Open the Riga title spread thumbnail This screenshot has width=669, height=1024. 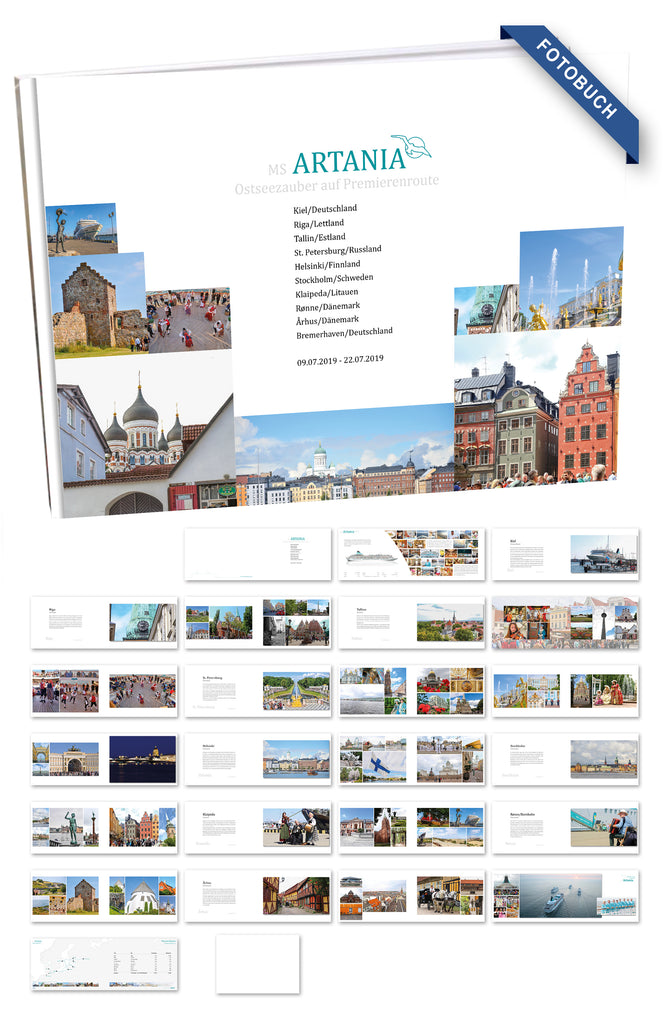104,622
